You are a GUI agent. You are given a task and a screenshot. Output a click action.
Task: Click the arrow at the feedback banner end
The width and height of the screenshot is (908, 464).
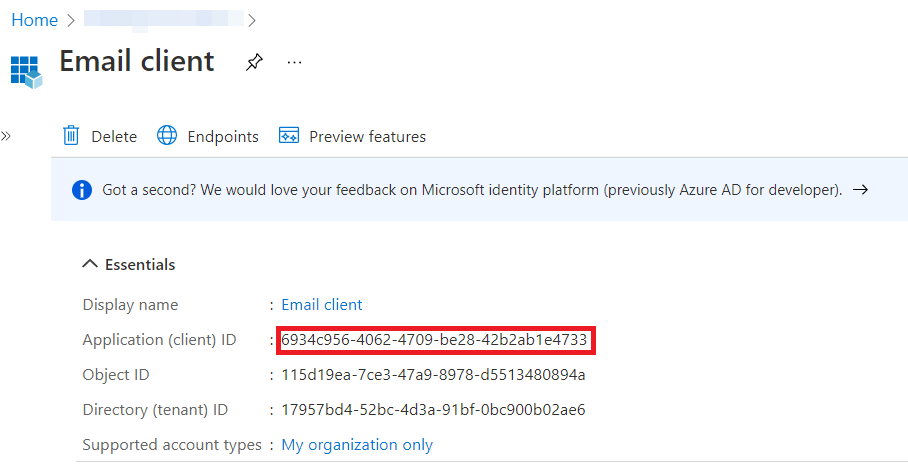tap(860, 189)
